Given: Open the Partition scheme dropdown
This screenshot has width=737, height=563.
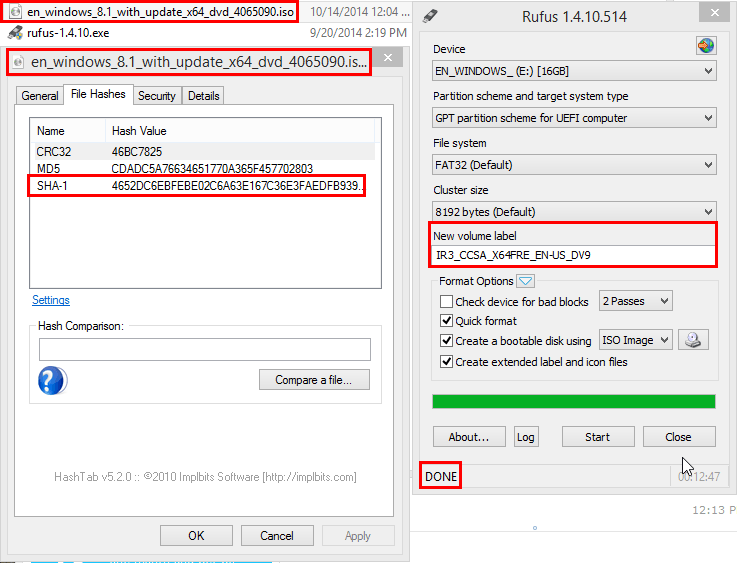Looking at the screenshot, I should tap(574, 118).
